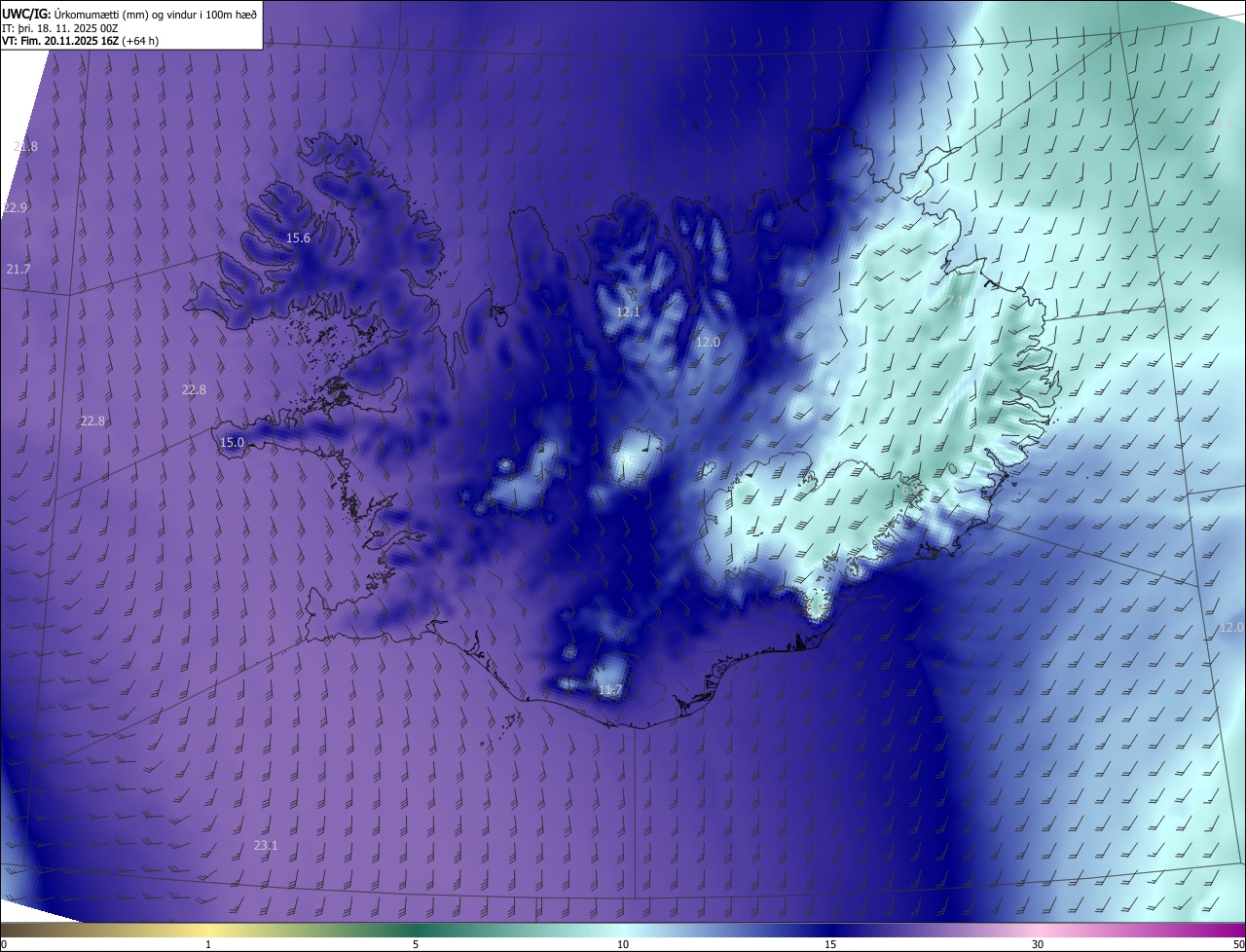Click the 15 tick on the color scale
Image resolution: width=1246 pixels, height=952 pixels.
click(830, 944)
